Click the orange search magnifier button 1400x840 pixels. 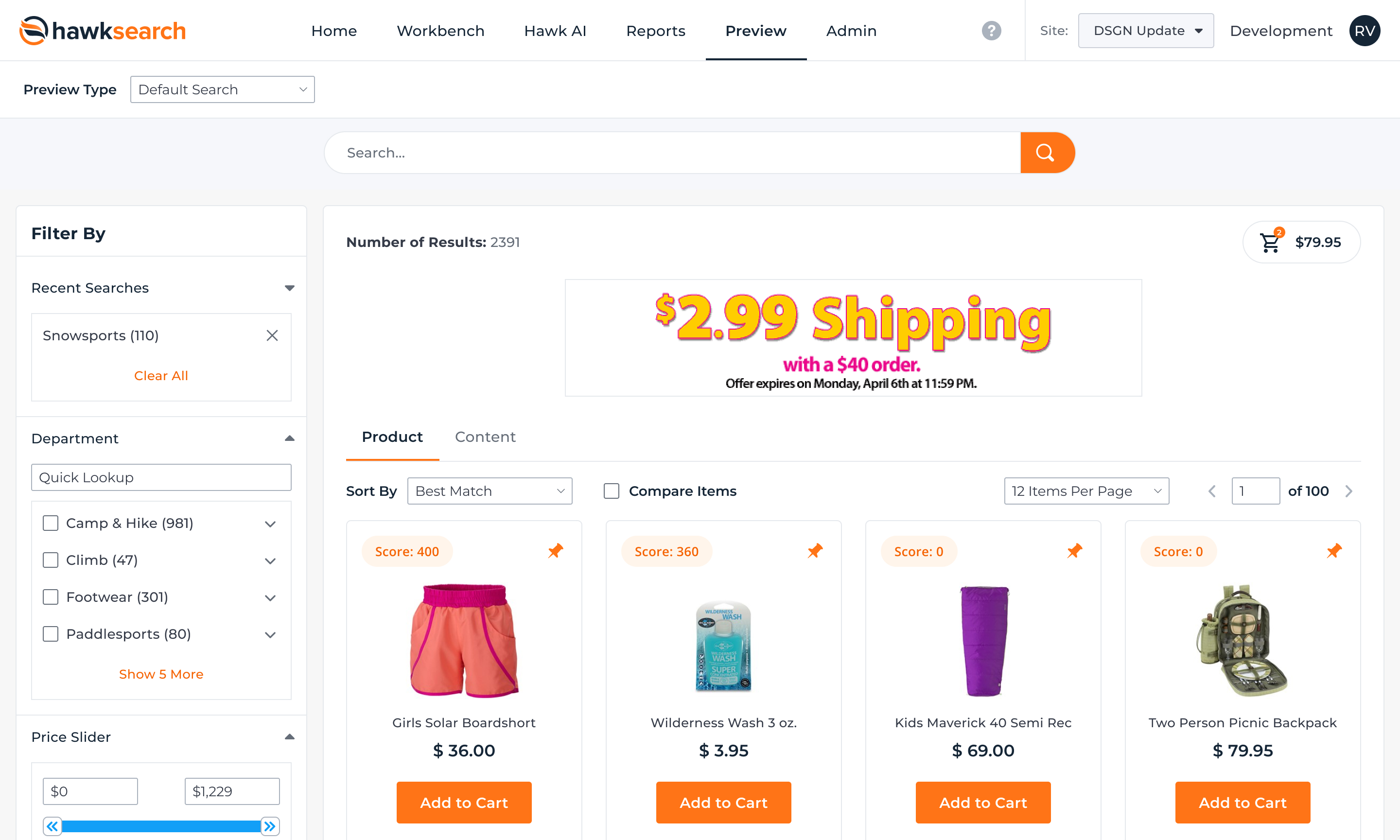tap(1047, 153)
